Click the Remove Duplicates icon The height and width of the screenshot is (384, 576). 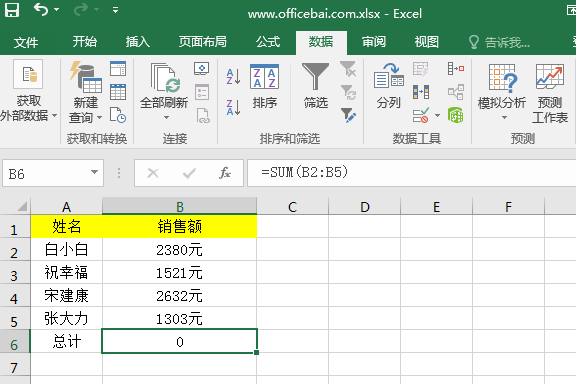(x=421, y=92)
